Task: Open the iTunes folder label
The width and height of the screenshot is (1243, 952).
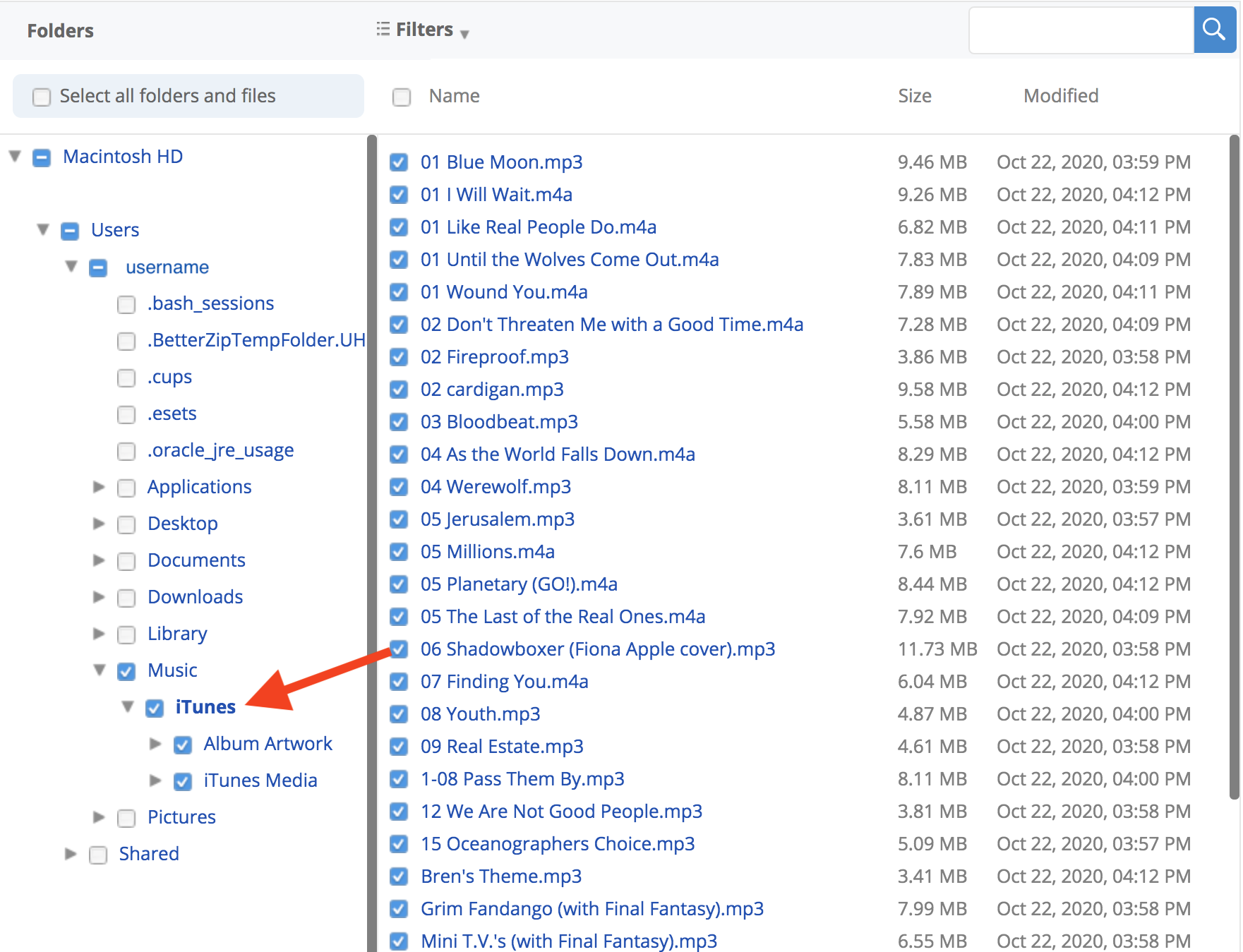Action: point(205,706)
